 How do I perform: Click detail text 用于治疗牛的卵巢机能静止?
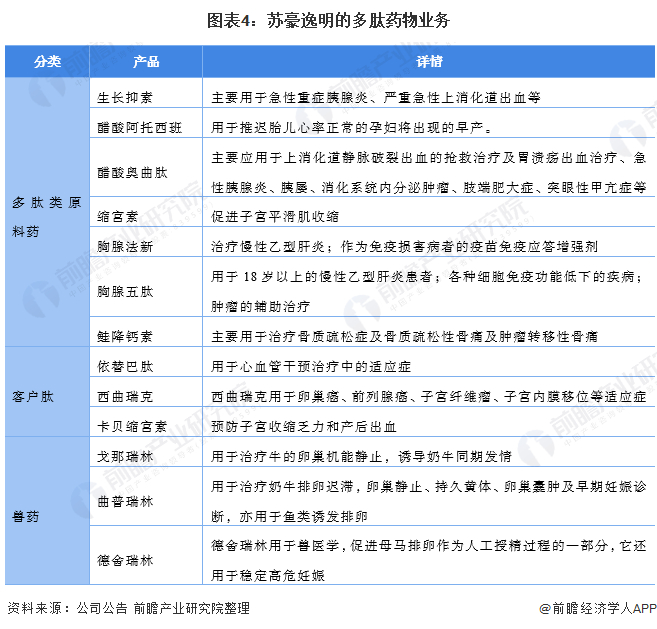pos(296,456)
